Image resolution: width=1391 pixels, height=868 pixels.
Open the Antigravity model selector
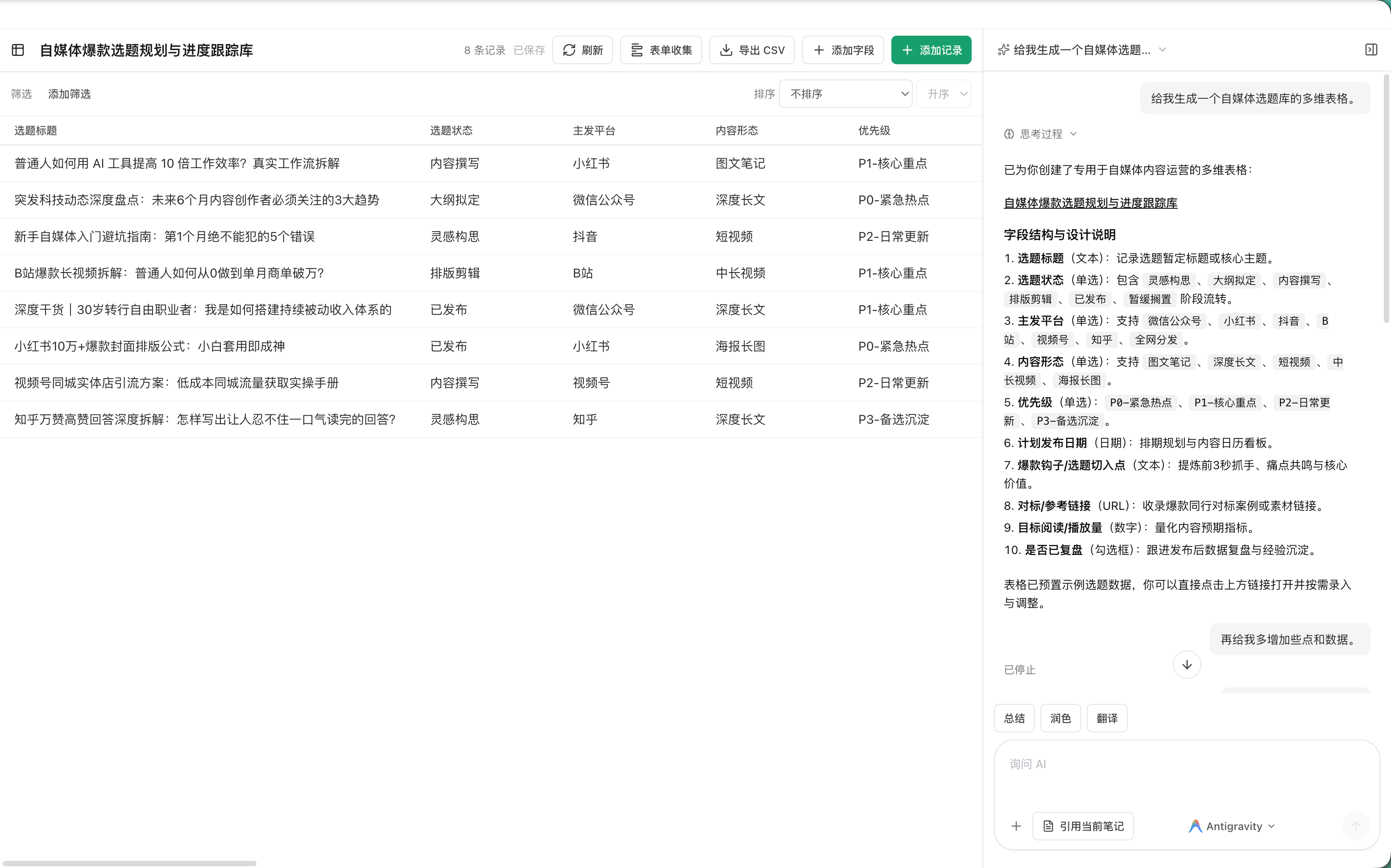[1231, 826]
